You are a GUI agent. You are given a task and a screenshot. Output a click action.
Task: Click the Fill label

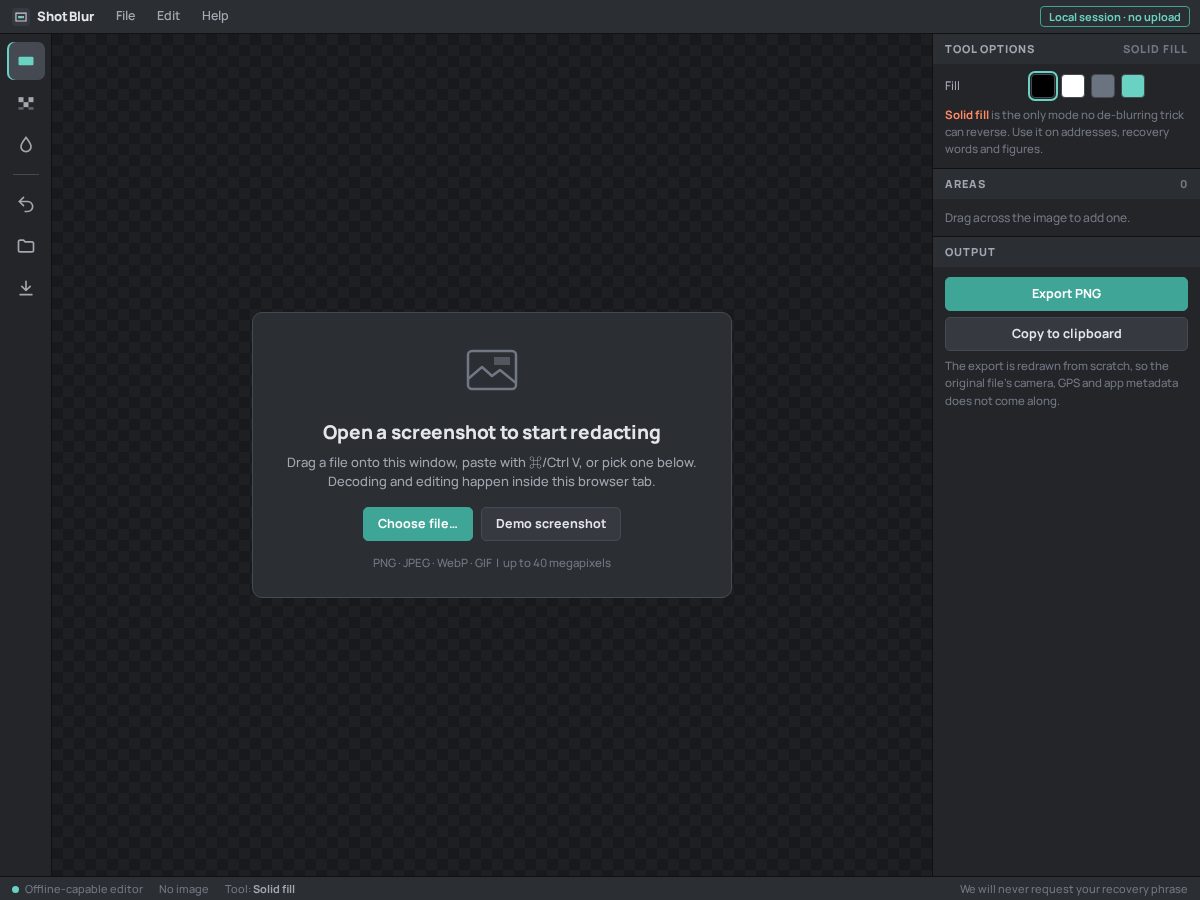click(952, 86)
